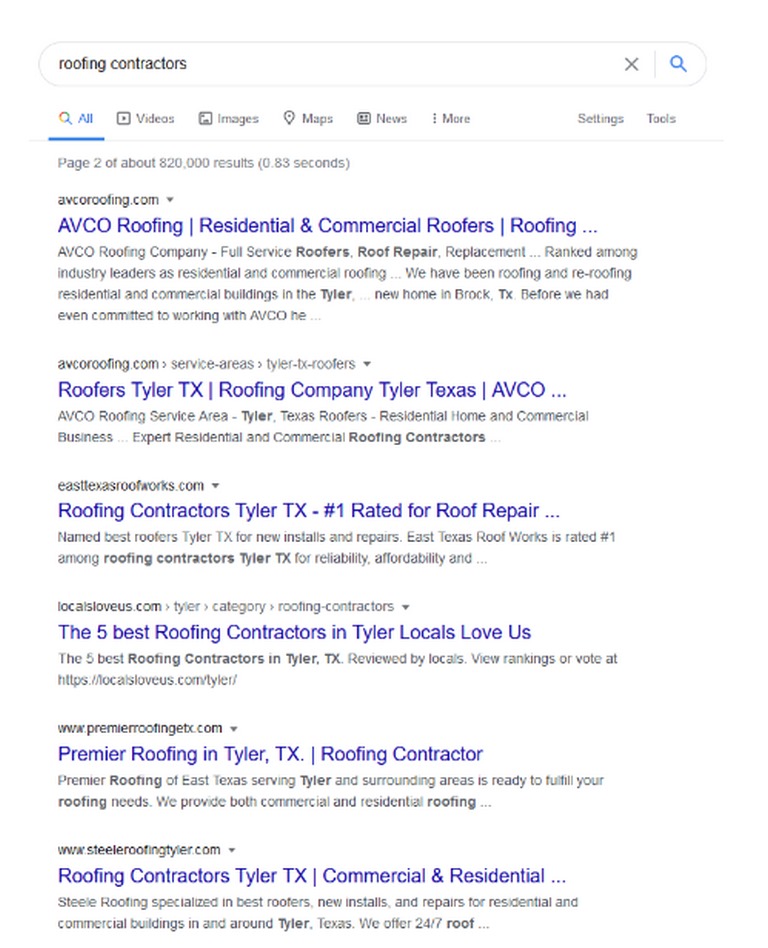
Task: Click the Page 2 of about 820,000 results text
Action: pyautogui.click(x=203, y=163)
